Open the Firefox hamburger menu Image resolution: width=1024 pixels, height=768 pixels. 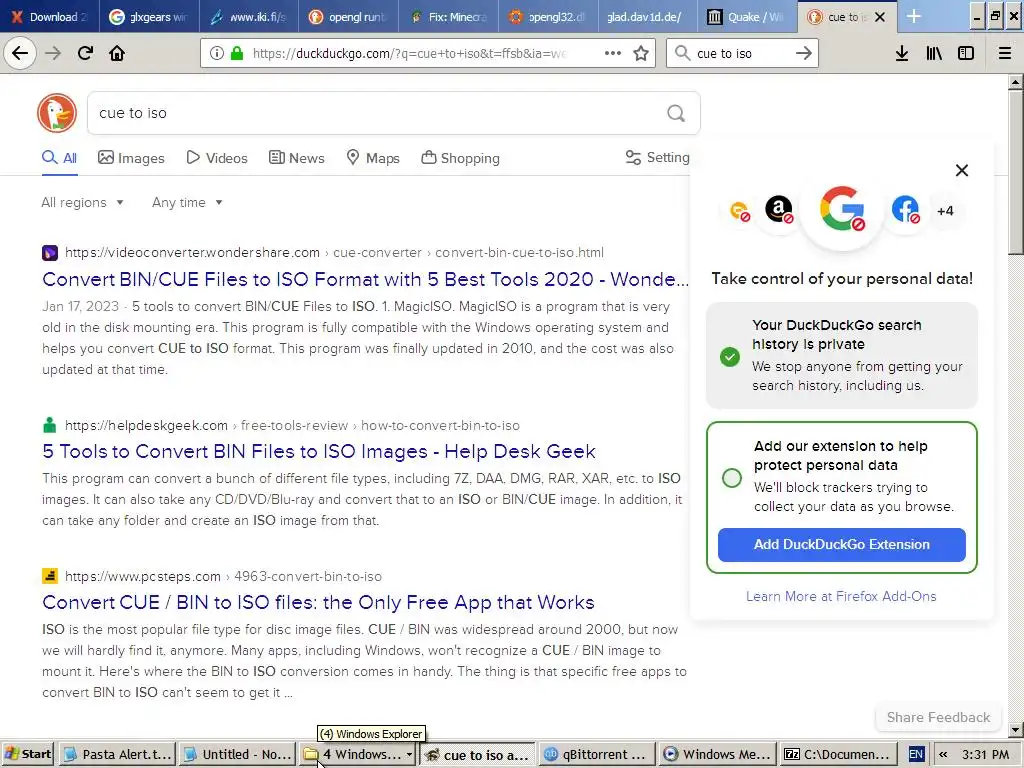click(x=1005, y=53)
